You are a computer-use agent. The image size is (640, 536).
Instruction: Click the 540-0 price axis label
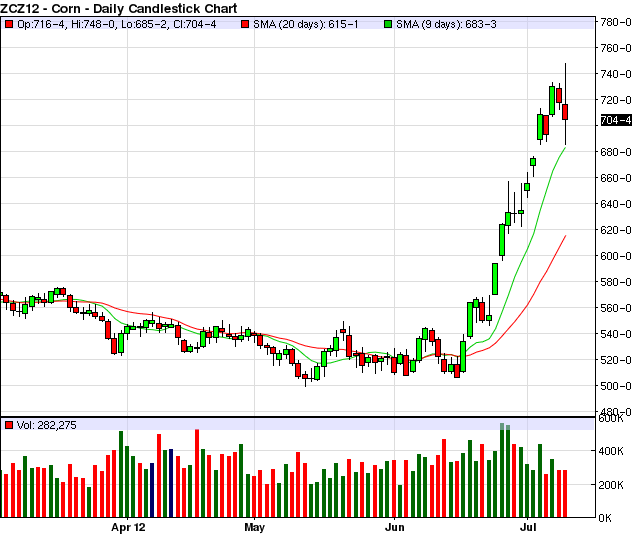click(x=616, y=334)
